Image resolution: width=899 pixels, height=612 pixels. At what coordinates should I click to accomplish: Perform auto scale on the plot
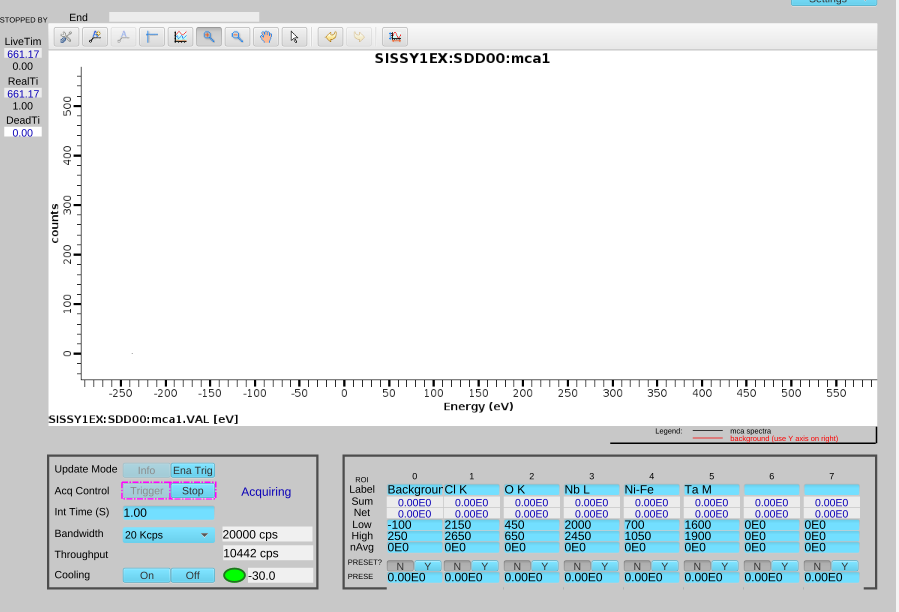coord(180,37)
